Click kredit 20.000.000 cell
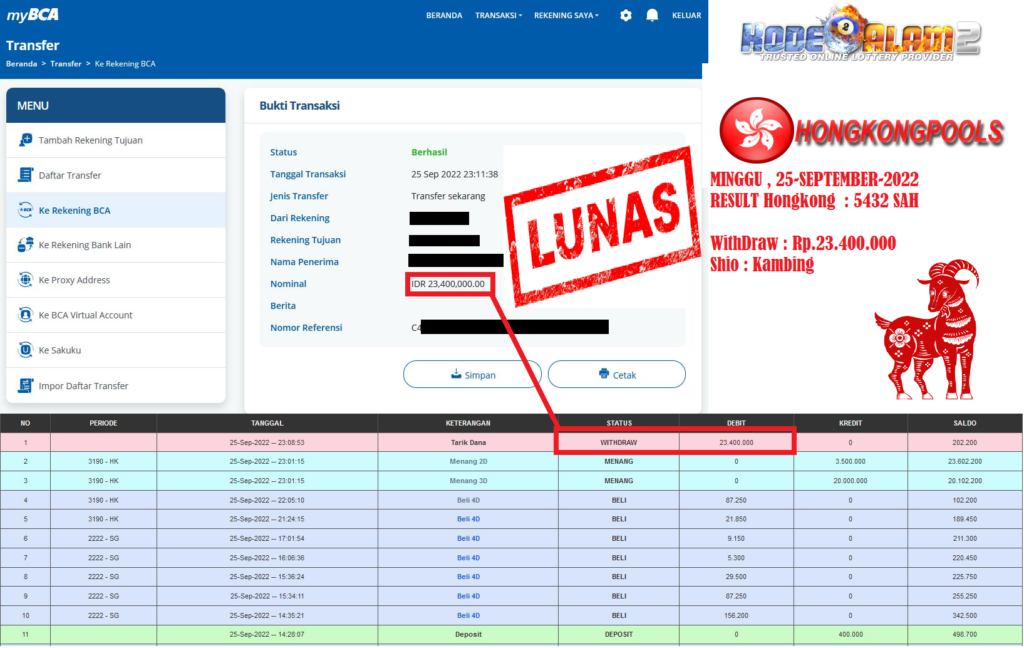1024x648 pixels. tap(850, 481)
